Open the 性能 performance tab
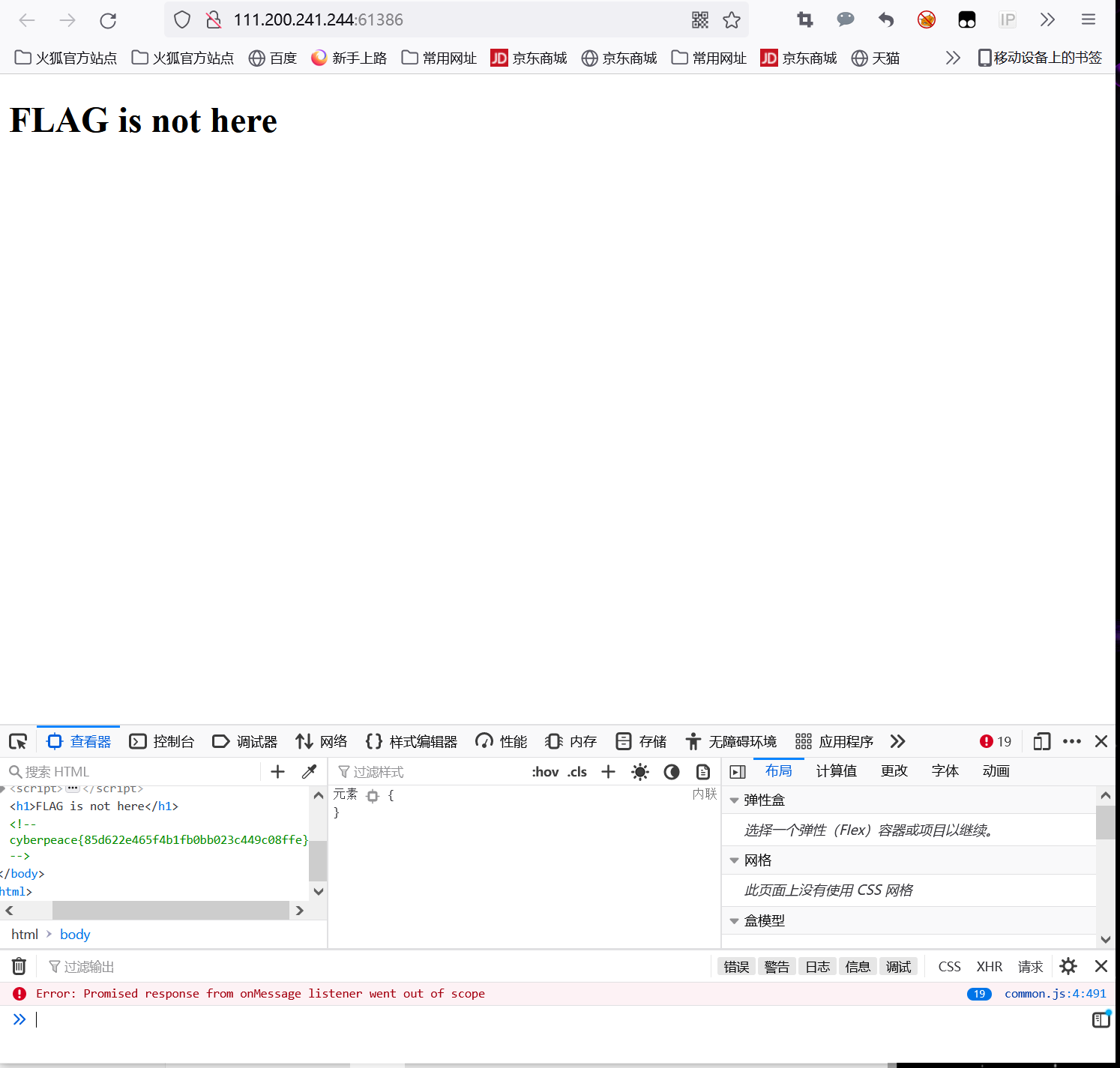 (502, 741)
